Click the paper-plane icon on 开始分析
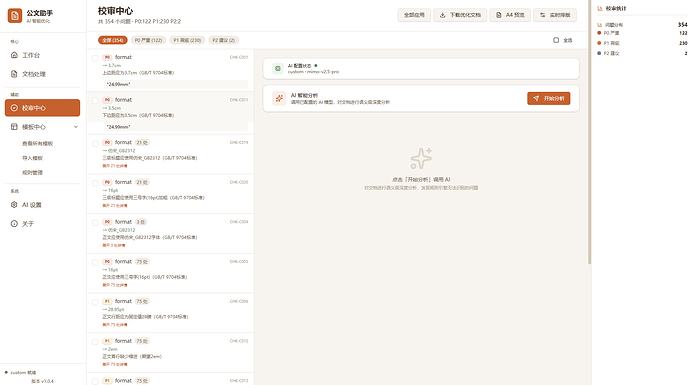This screenshot has height=385, width=690. pos(536,99)
